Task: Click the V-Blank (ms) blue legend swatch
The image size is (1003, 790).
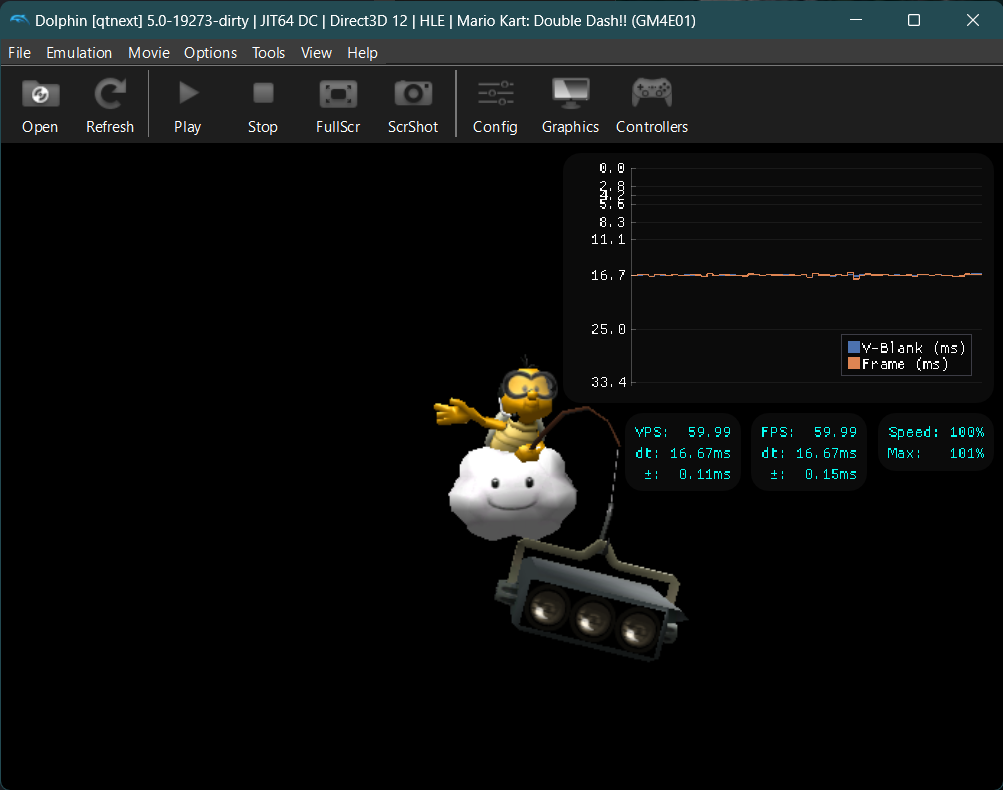Action: [853, 347]
